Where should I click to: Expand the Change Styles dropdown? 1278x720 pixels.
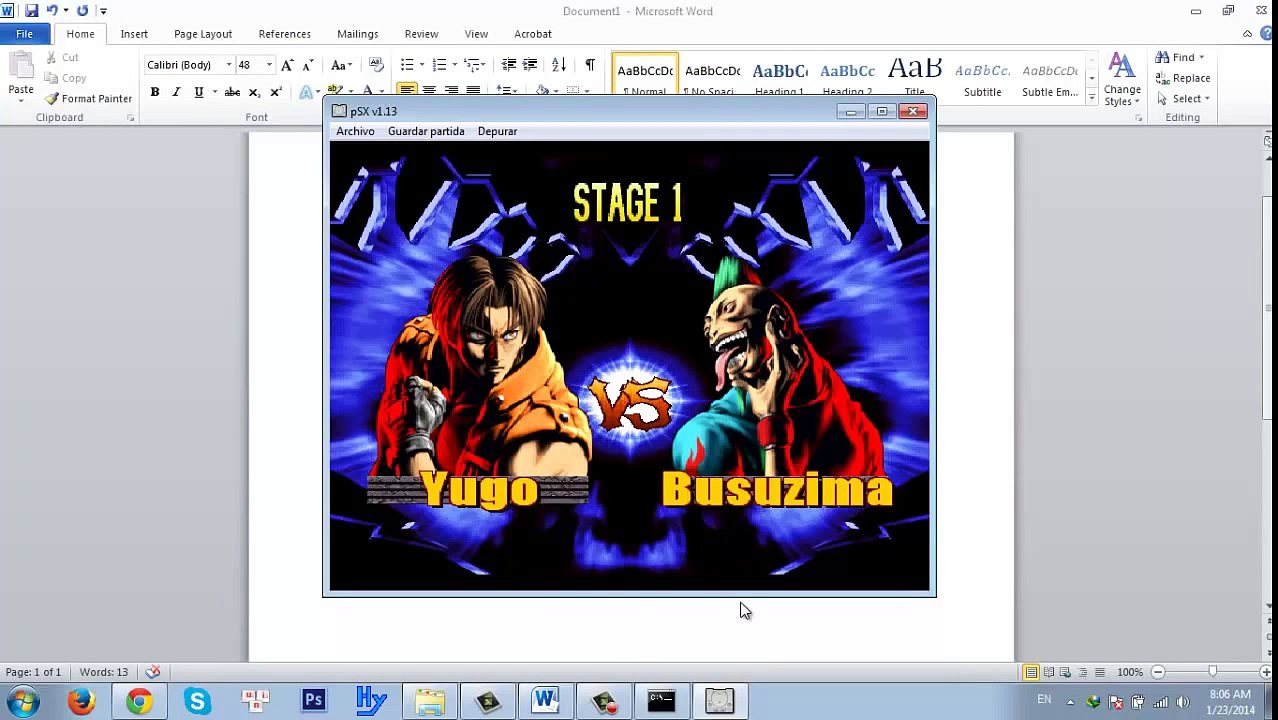click(x=1122, y=80)
